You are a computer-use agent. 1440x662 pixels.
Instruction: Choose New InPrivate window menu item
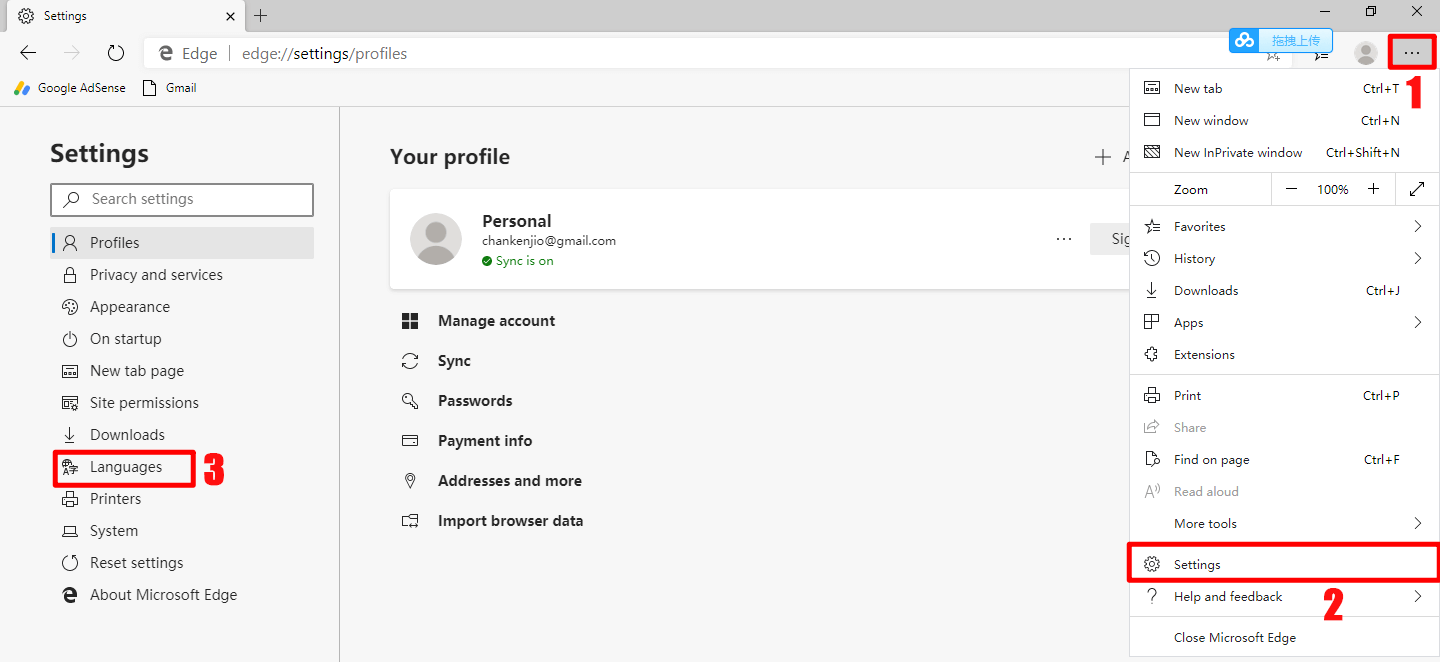click(1238, 153)
